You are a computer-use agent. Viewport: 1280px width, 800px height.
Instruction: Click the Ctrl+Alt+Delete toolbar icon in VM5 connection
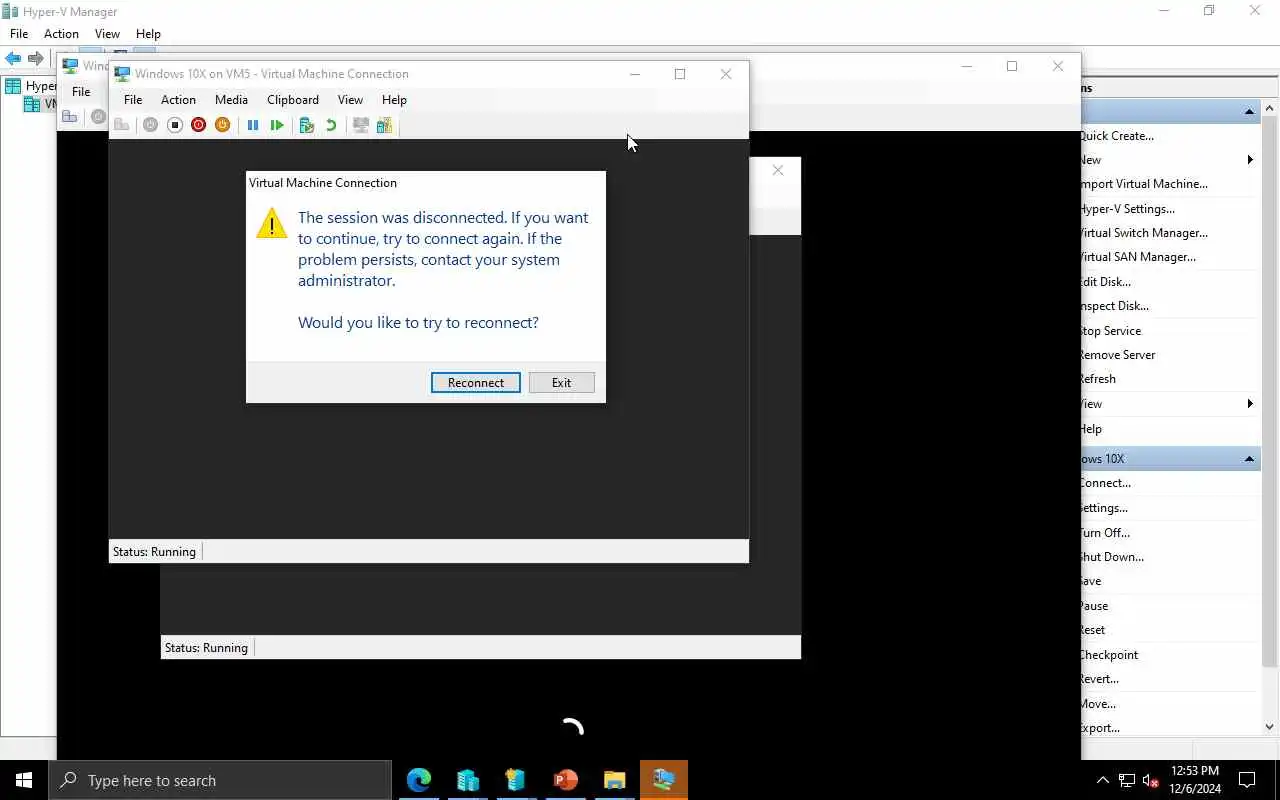click(x=122, y=125)
